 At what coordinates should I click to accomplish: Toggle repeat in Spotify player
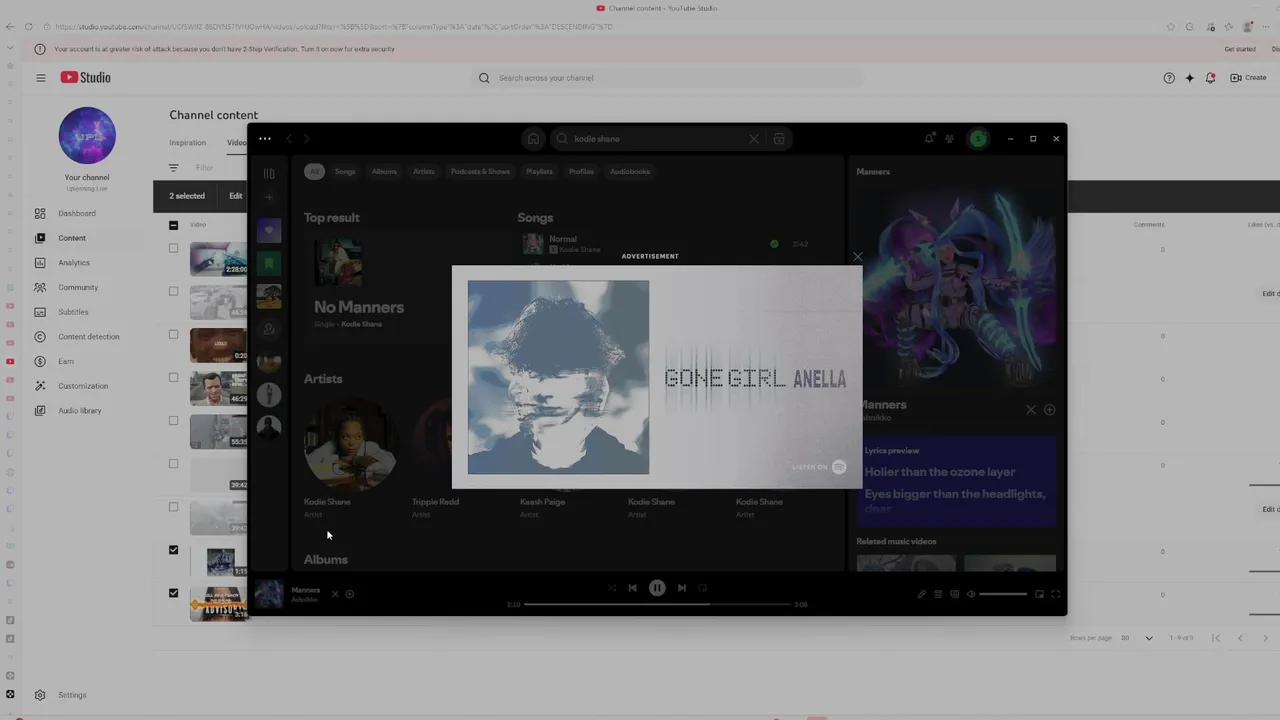(702, 588)
